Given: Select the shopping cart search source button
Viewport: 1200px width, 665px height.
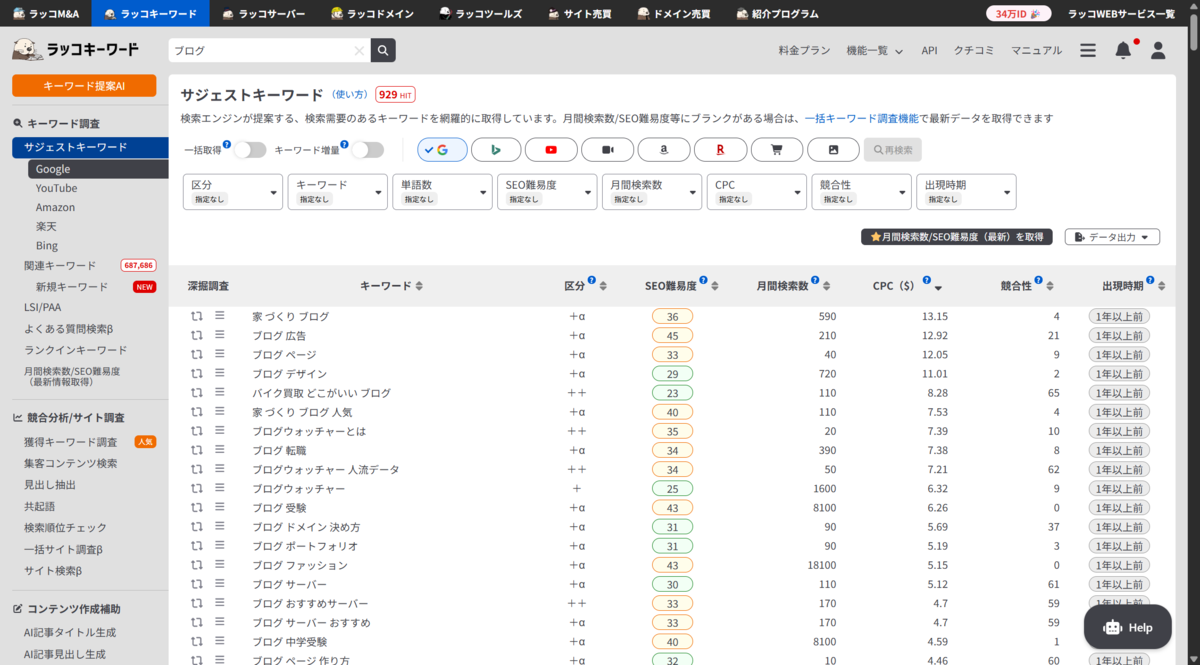Looking at the screenshot, I should click(x=777, y=150).
